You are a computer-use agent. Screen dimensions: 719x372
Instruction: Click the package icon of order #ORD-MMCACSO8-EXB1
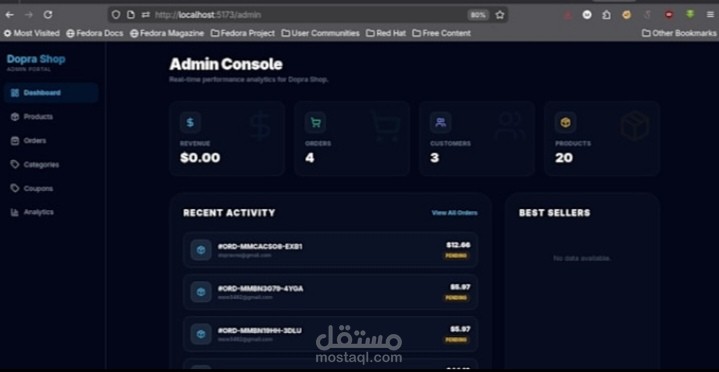(201, 250)
